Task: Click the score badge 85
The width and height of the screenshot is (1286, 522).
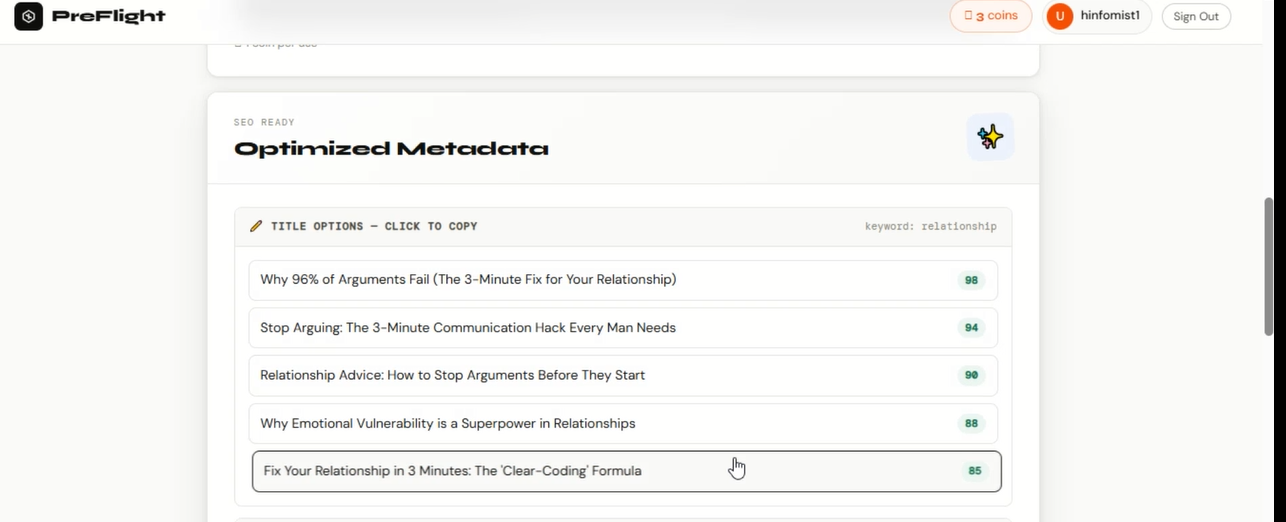Action: (974, 471)
